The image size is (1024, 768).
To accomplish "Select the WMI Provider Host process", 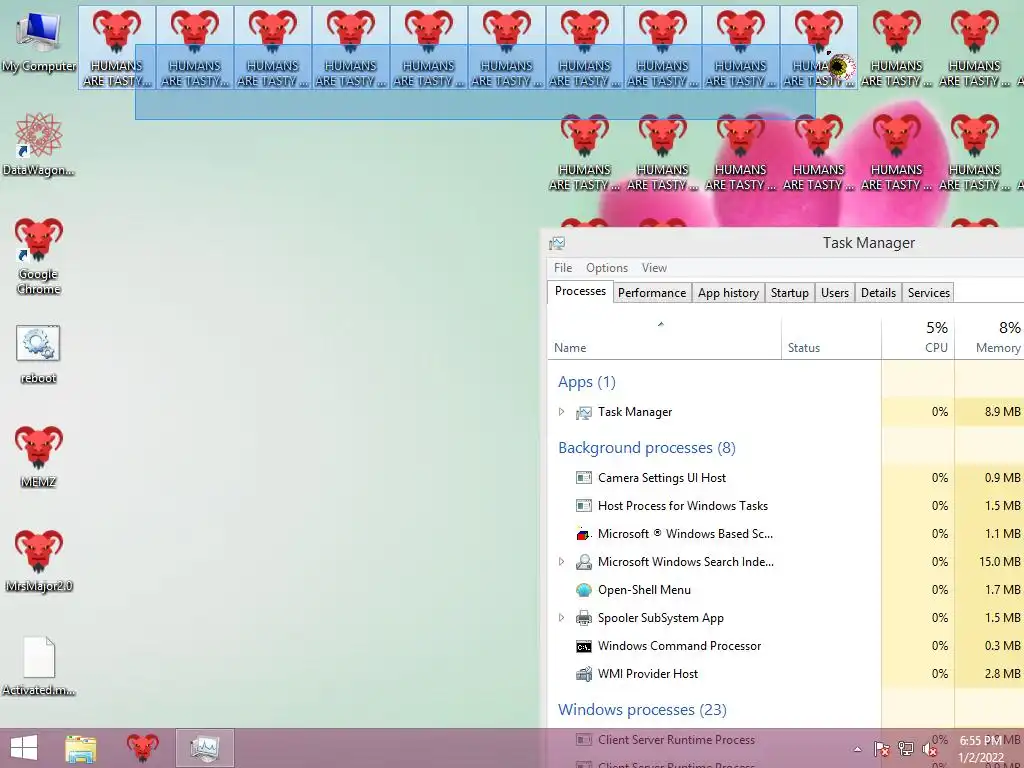I will (786, 675).
